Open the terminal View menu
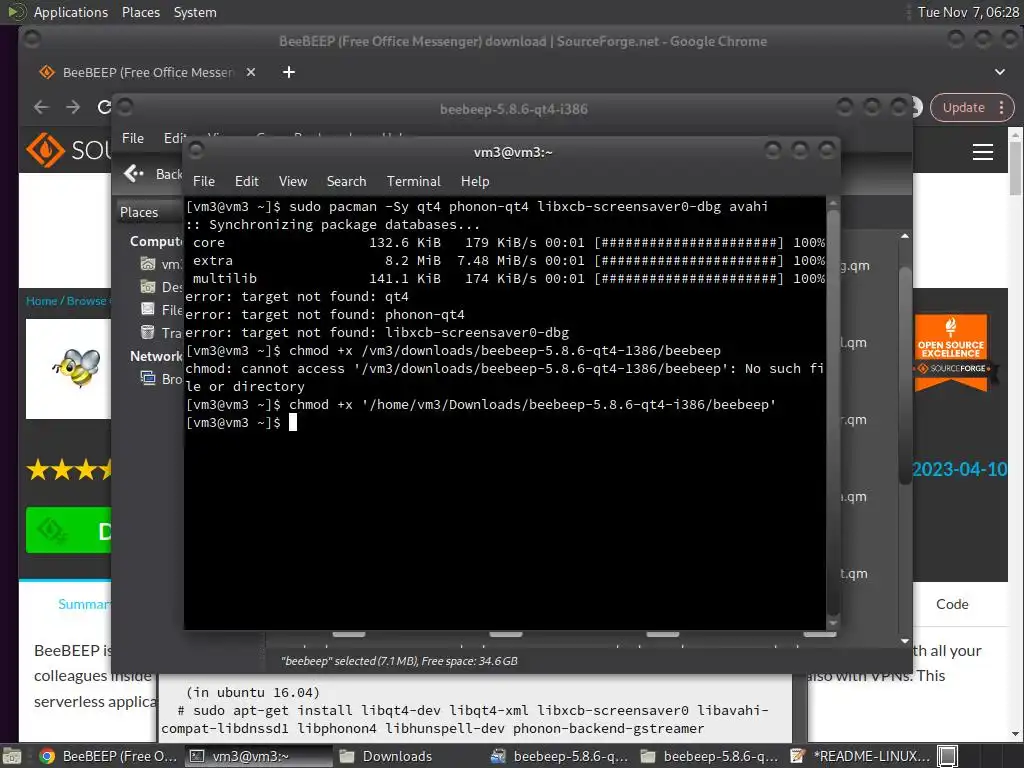Viewport: 1024px width, 768px height. pyautogui.click(x=293, y=182)
